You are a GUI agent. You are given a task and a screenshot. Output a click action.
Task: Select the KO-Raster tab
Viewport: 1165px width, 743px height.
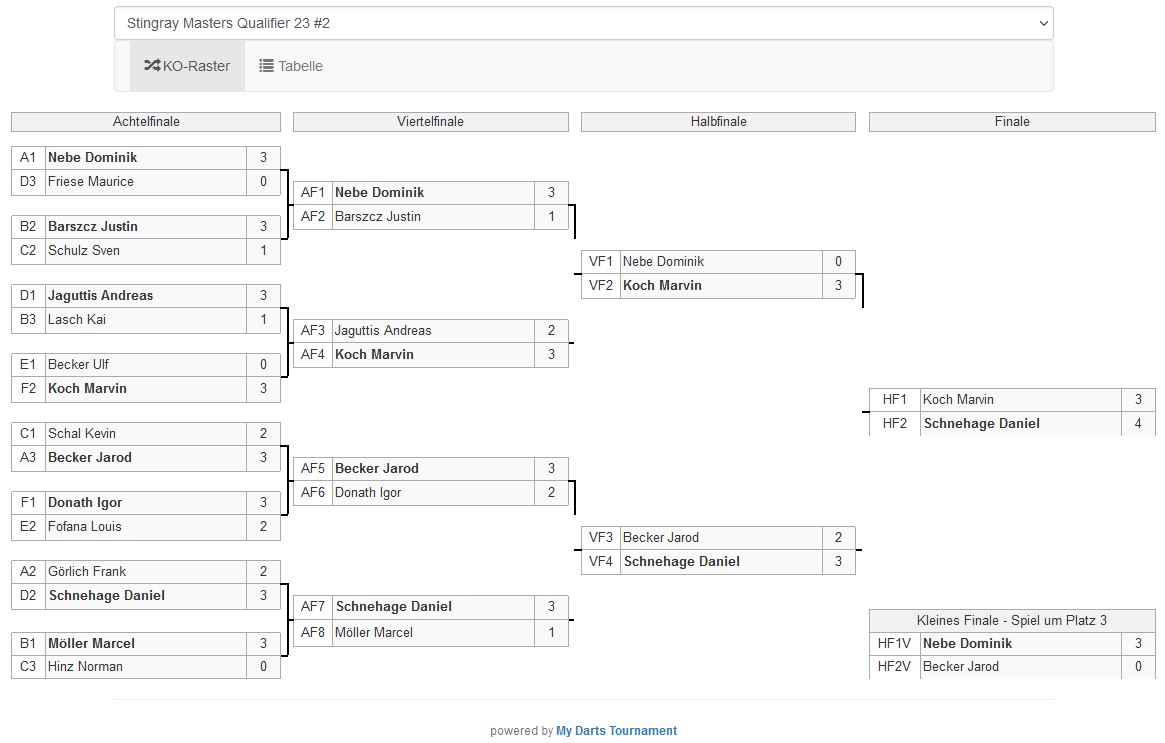click(187, 66)
